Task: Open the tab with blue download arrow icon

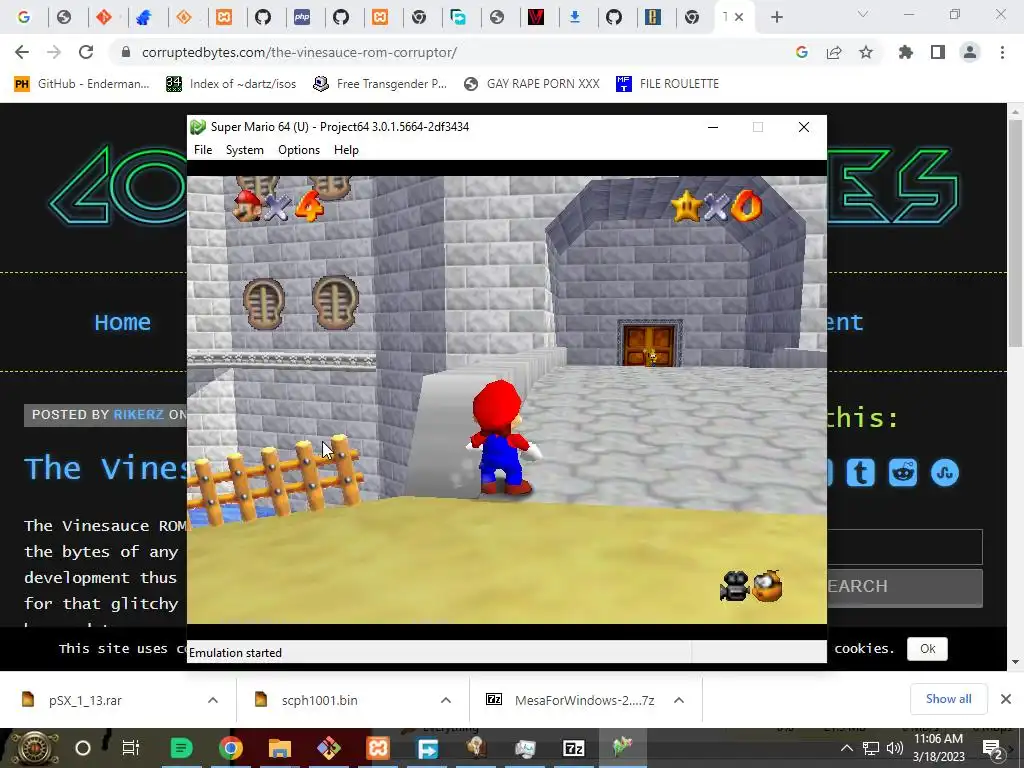Action: 575,17
